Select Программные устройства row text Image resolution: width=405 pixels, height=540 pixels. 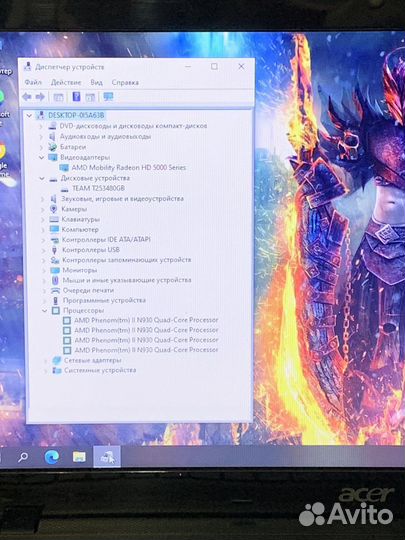tap(104, 301)
